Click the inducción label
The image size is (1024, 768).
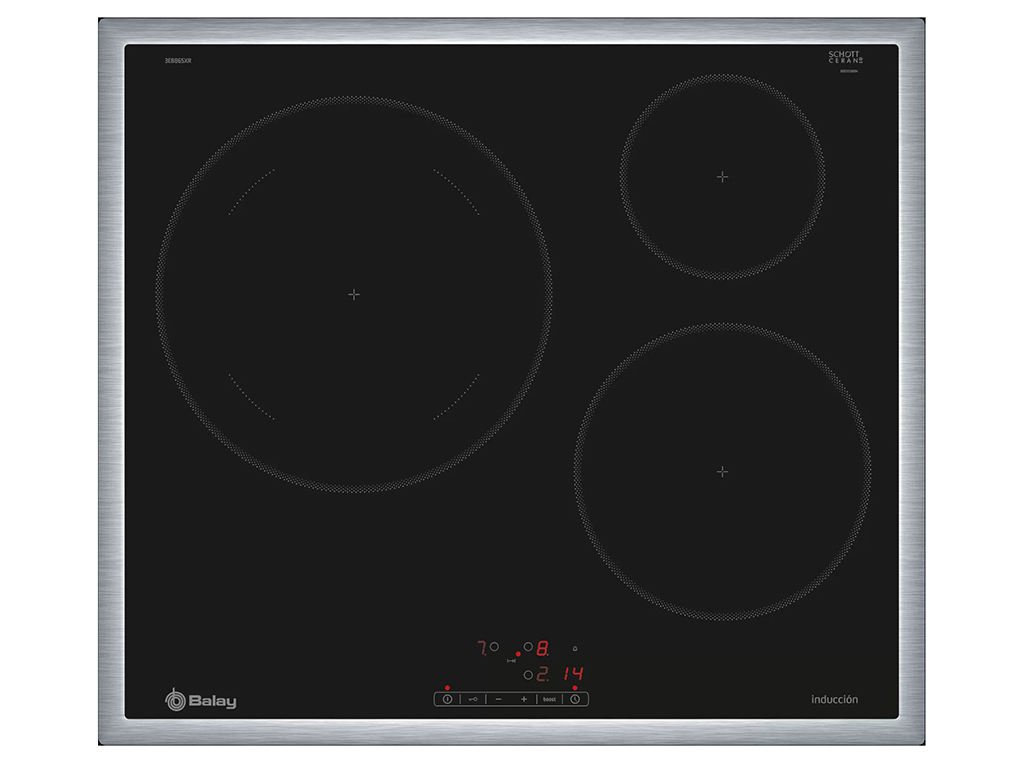click(835, 699)
